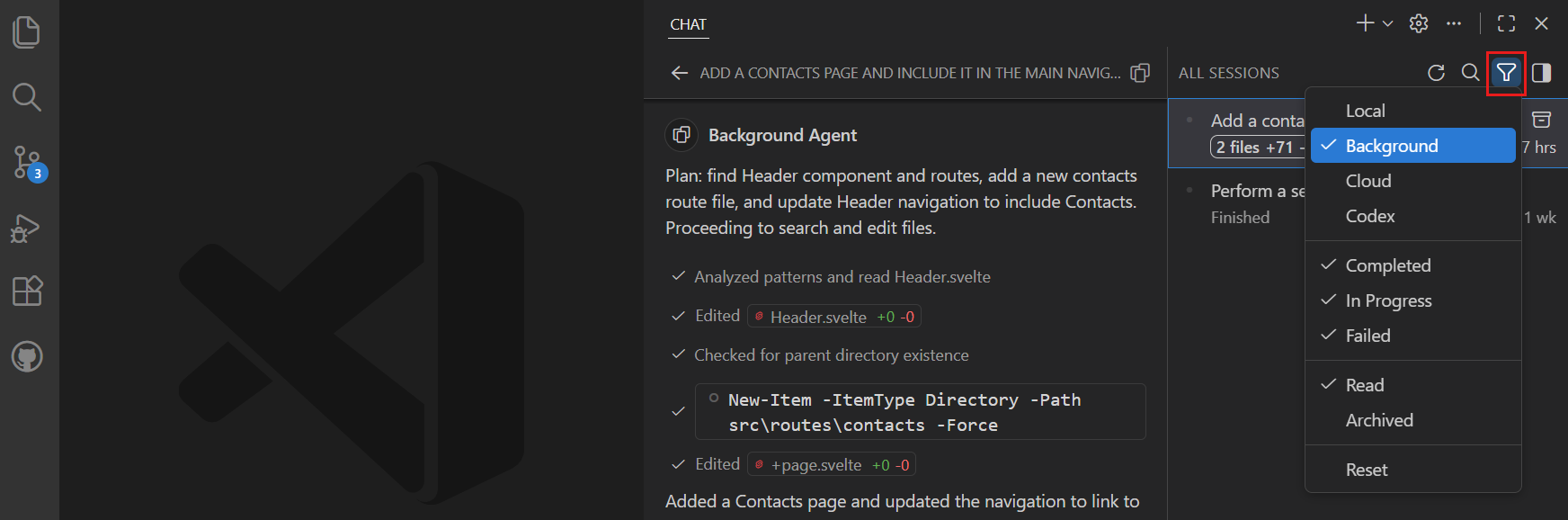Close the chat panel

[x=1541, y=23]
